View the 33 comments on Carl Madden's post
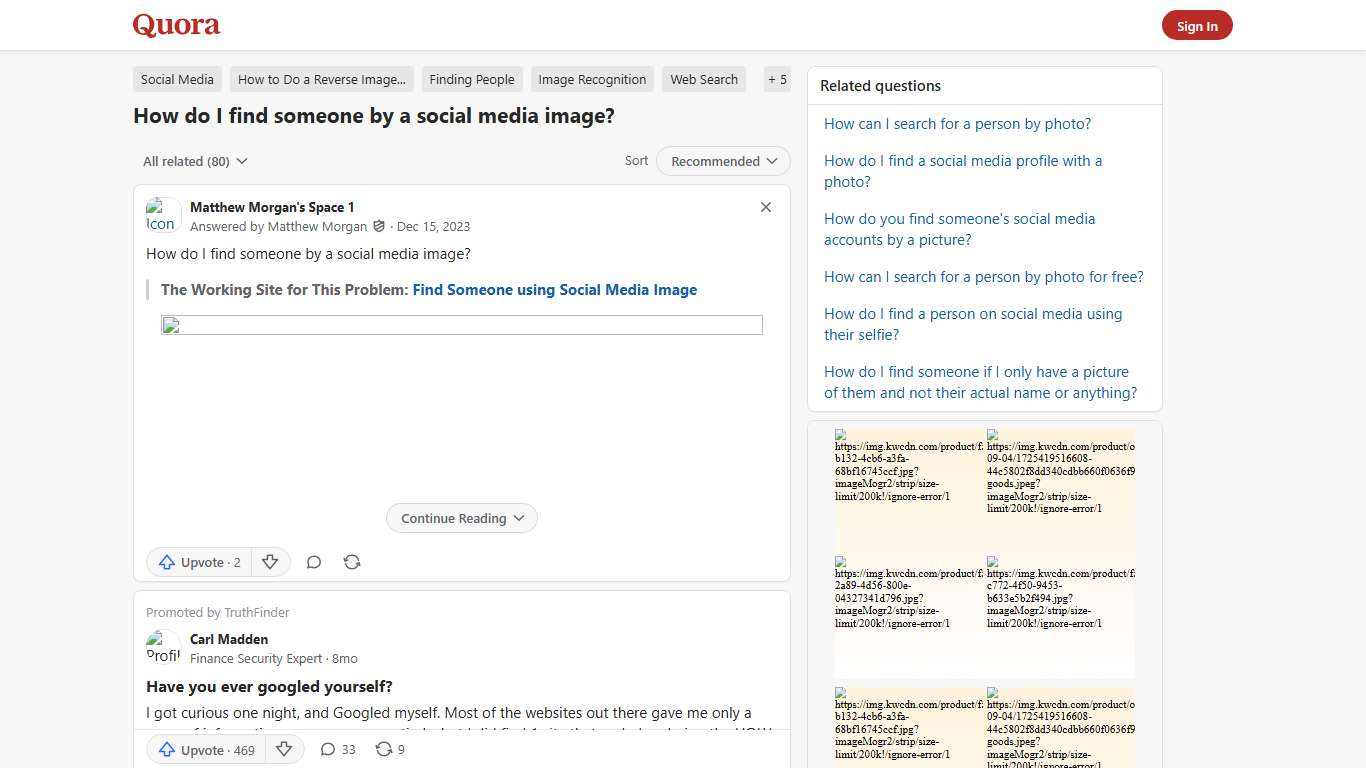This screenshot has height=768, width=1366. click(x=337, y=749)
